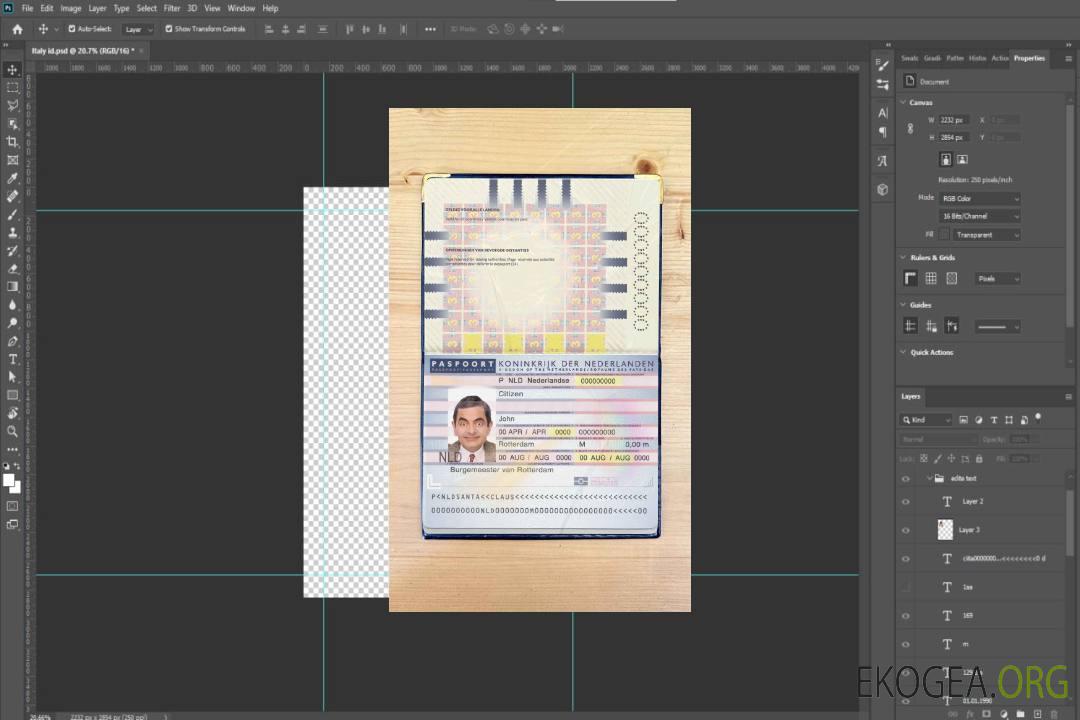Hide the adite text group layer
1080x720 pixels.
point(906,479)
